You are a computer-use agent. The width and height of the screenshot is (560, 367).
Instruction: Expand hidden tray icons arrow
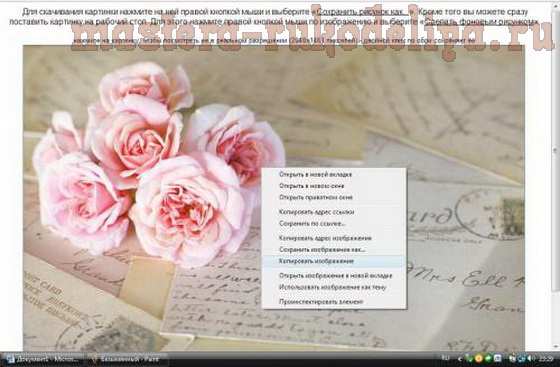click(x=460, y=358)
